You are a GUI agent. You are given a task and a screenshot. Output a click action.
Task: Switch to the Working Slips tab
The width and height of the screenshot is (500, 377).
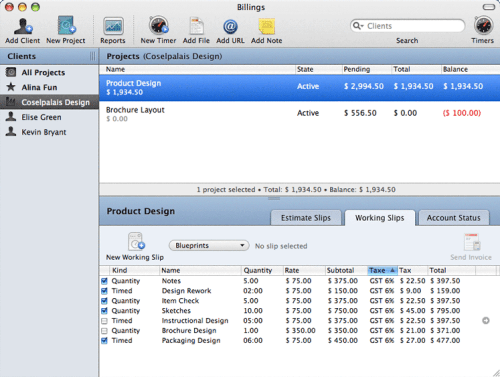380,218
